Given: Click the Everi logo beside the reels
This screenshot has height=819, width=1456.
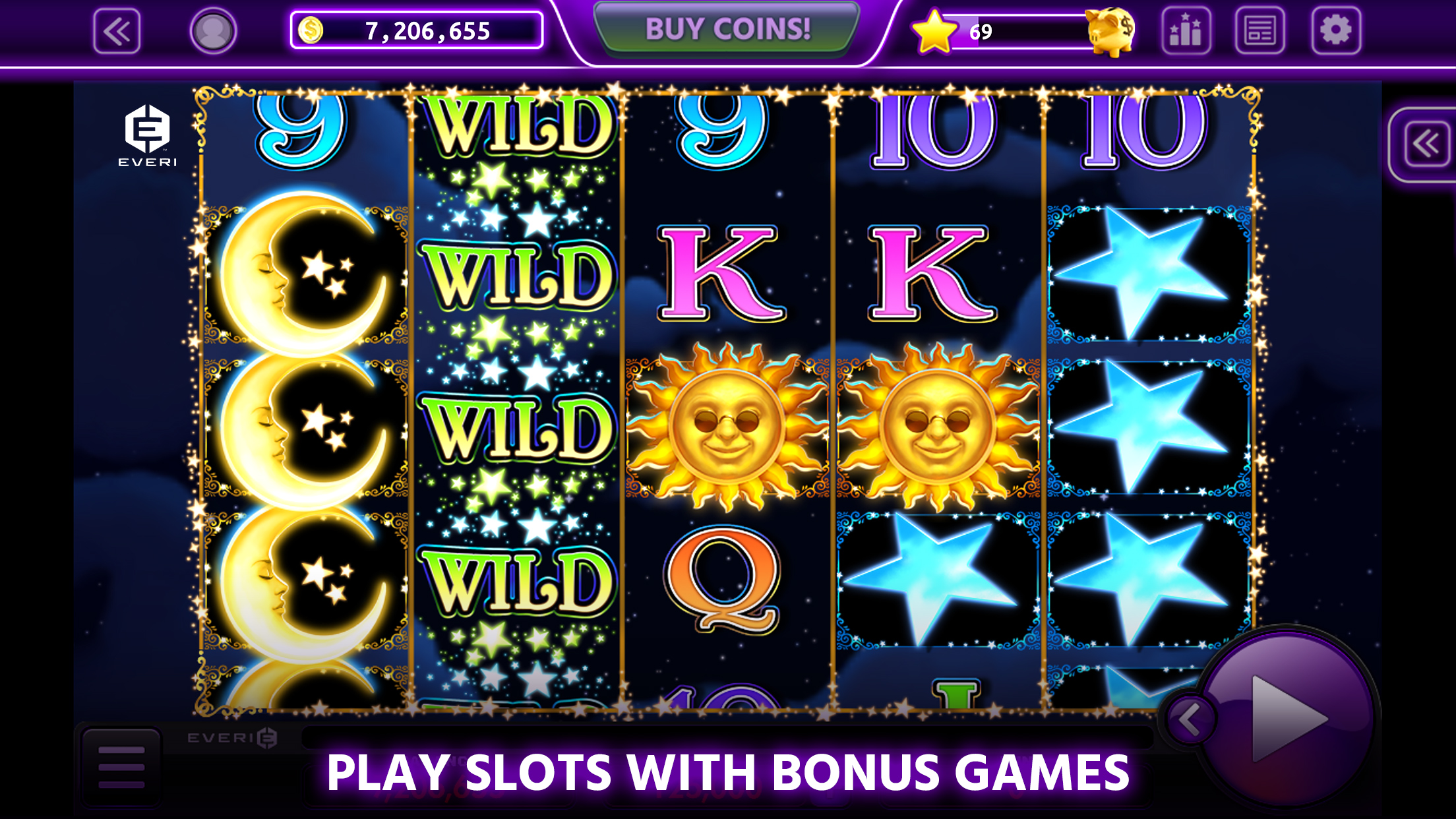Looking at the screenshot, I should (x=147, y=136).
